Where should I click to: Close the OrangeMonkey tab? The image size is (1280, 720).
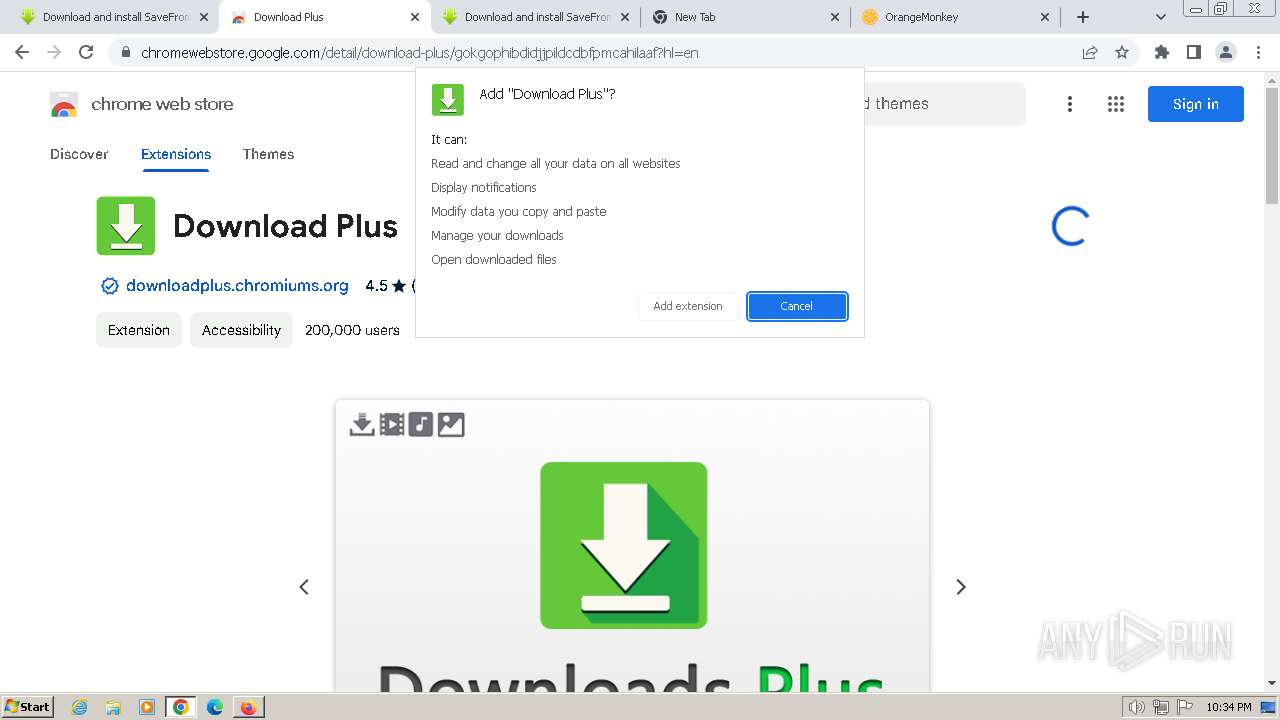click(x=1045, y=17)
